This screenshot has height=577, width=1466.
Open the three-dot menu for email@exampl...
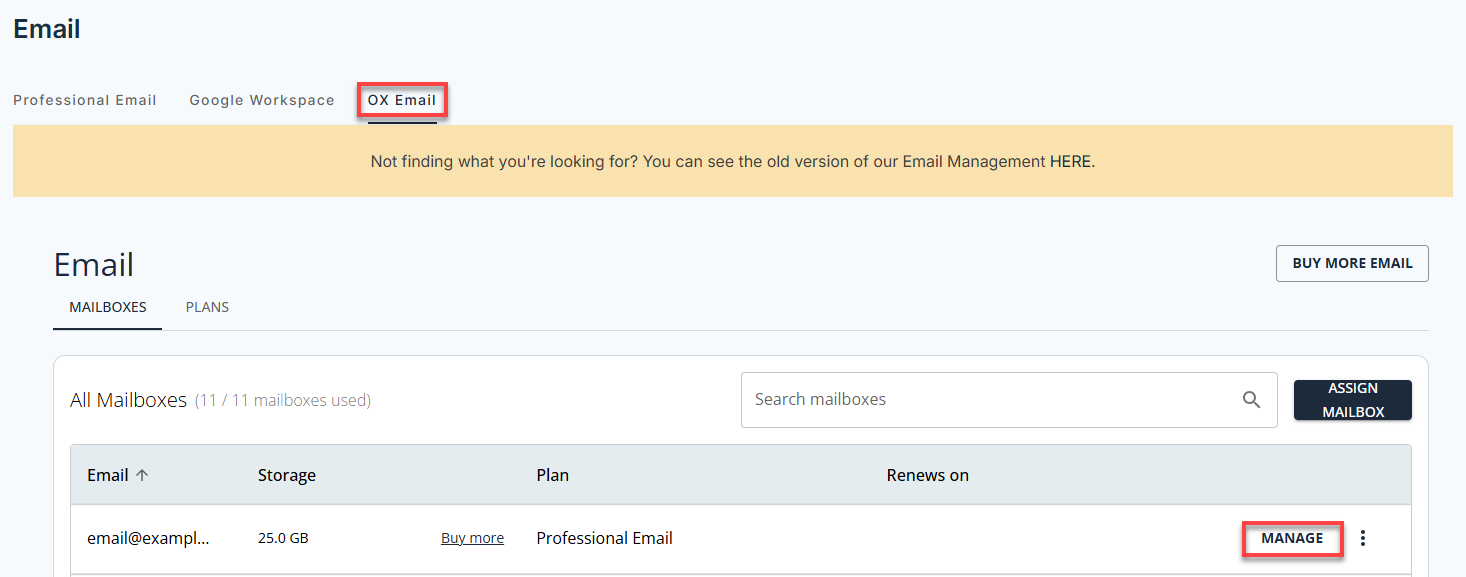tap(1363, 537)
